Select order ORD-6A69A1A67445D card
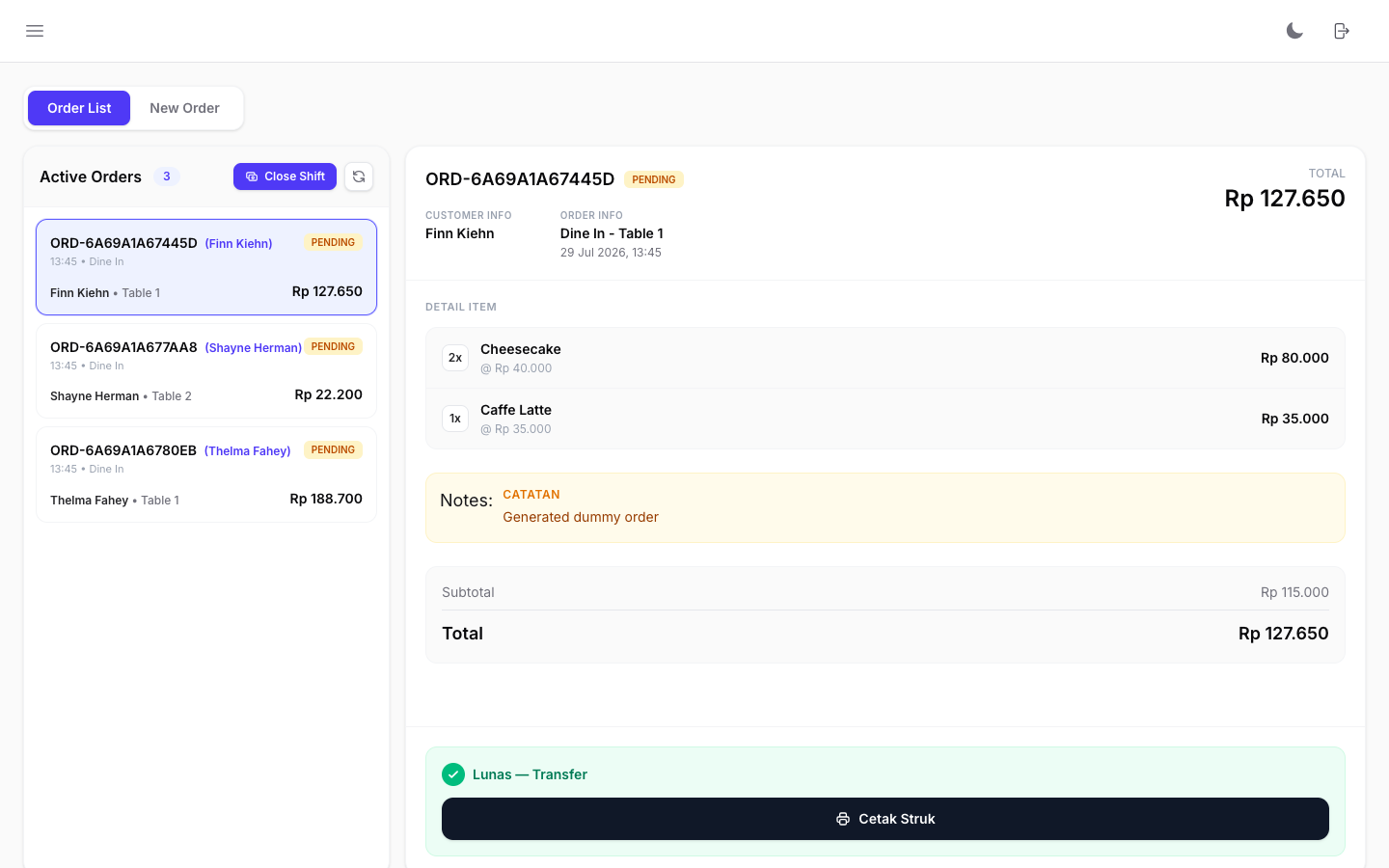 coord(206,267)
